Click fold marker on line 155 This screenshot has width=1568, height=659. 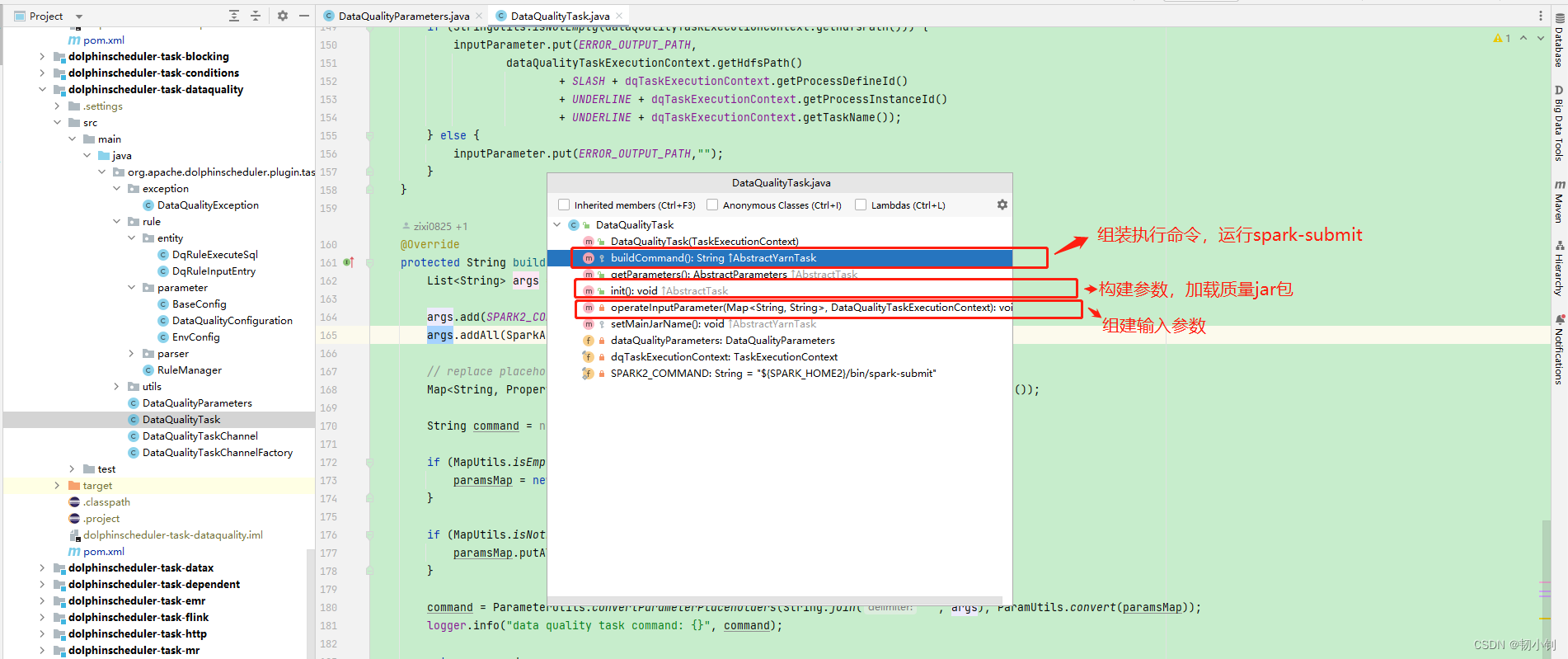(369, 135)
